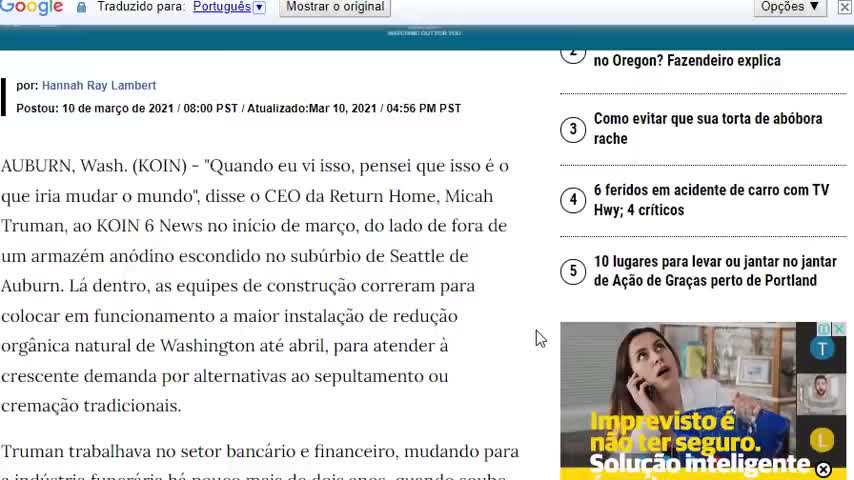
Task: Click the post date 10 de março de 2021
Action: pyautogui.click(x=118, y=108)
